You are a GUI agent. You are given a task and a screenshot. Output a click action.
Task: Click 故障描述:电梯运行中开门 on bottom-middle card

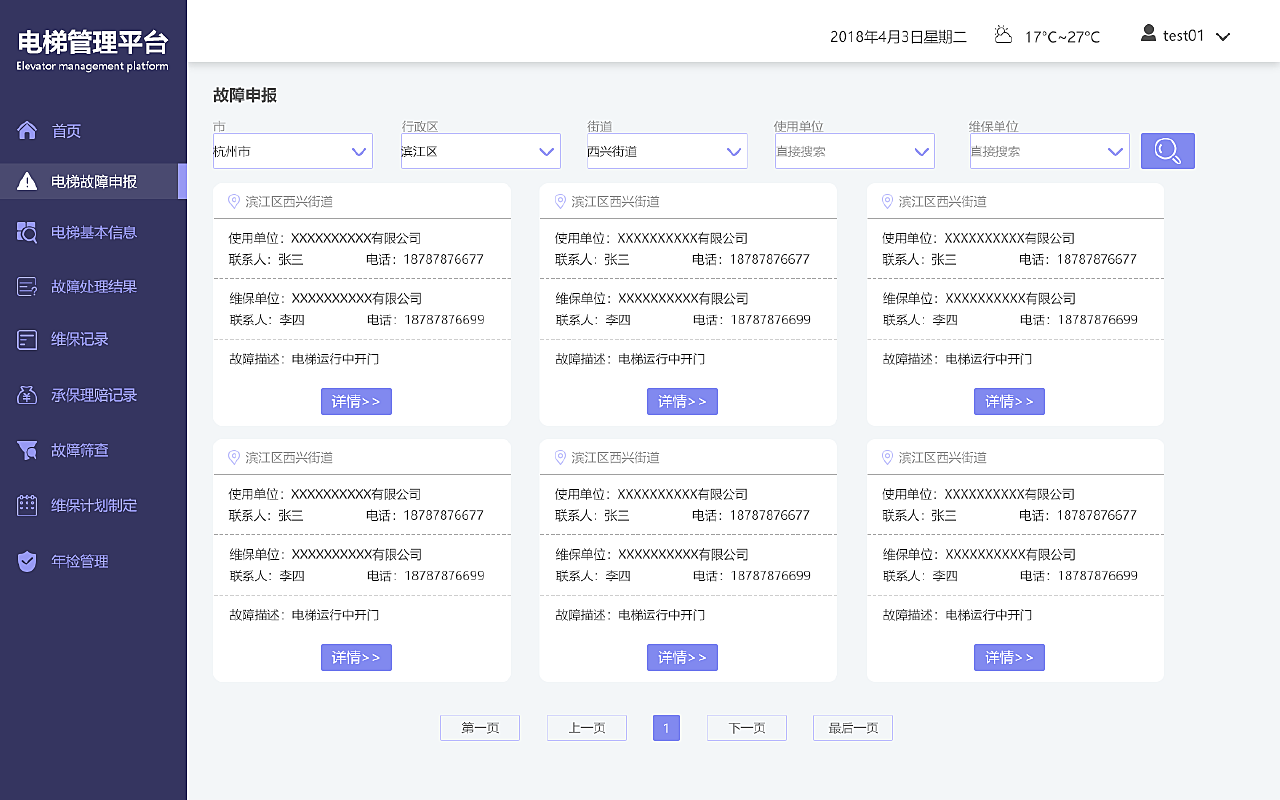tap(630, 615)
